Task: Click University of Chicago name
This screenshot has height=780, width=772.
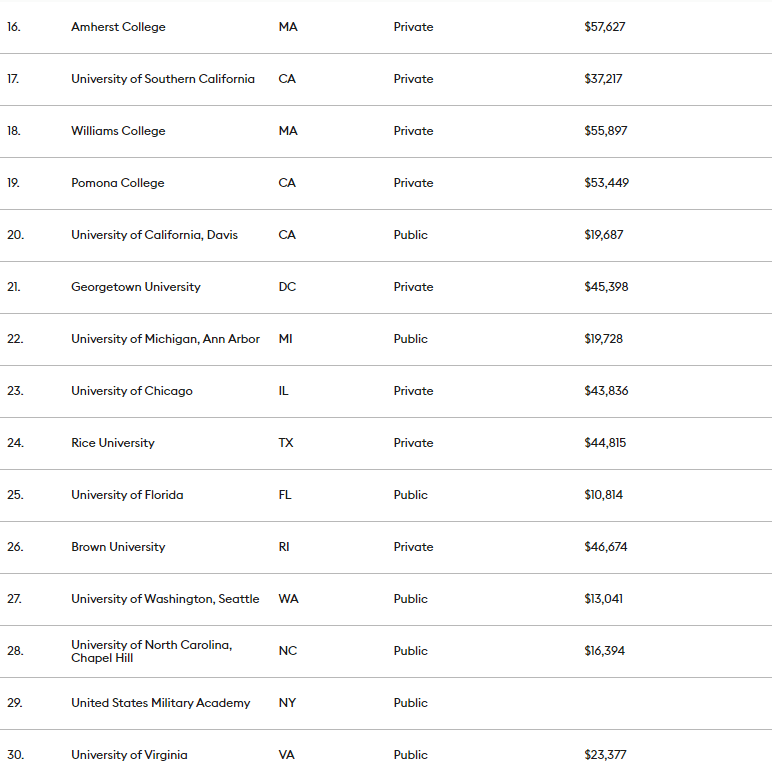Action: coord(131,391)
